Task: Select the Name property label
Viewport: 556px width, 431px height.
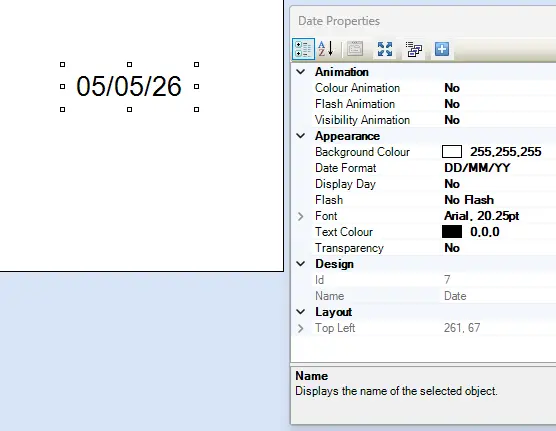Action: 330,296
